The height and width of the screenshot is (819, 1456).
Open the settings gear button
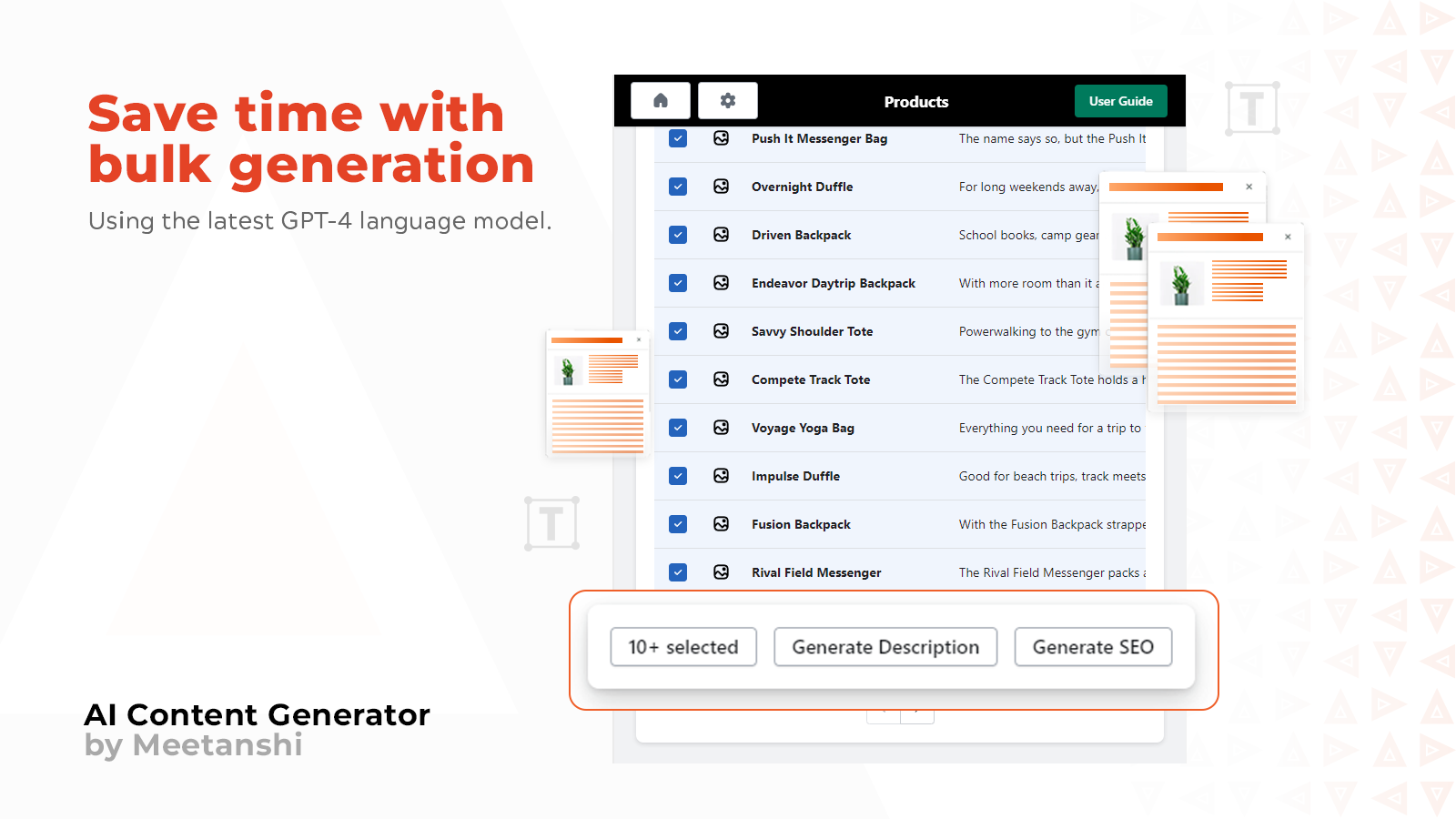pyautogui.click(x=728, y=101)
